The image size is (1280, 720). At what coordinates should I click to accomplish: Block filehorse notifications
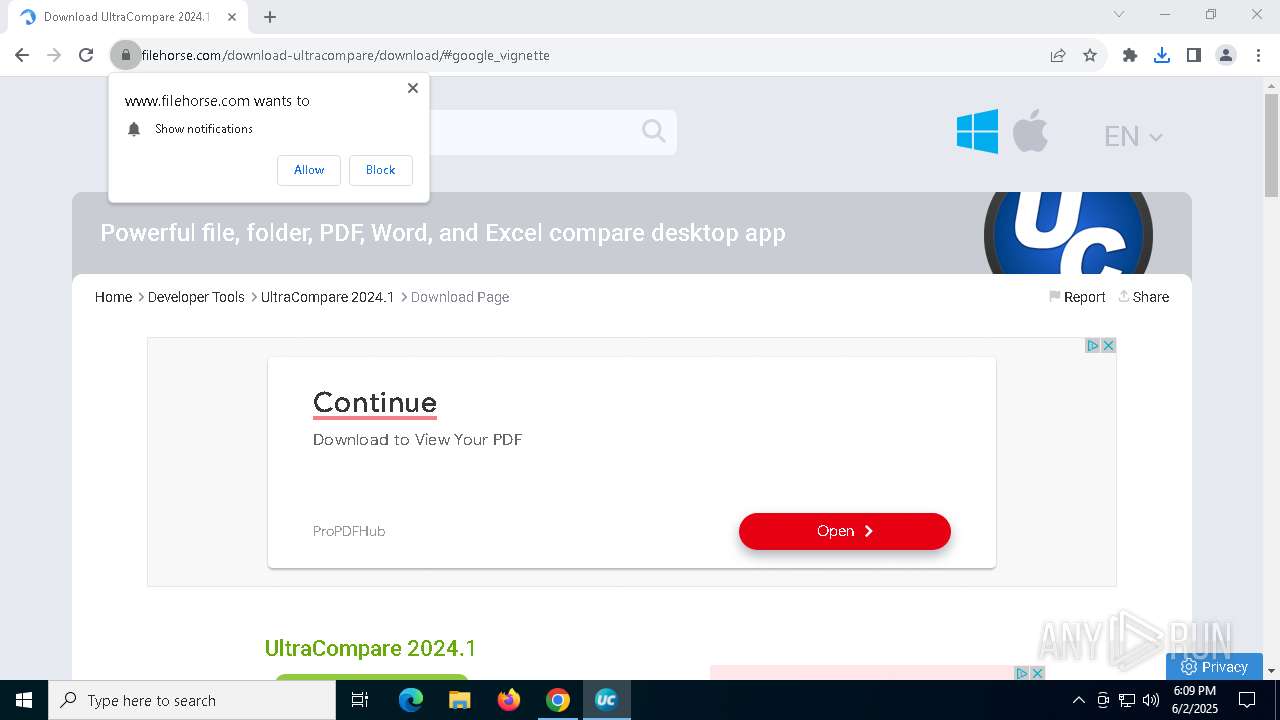tap(380, 170)
